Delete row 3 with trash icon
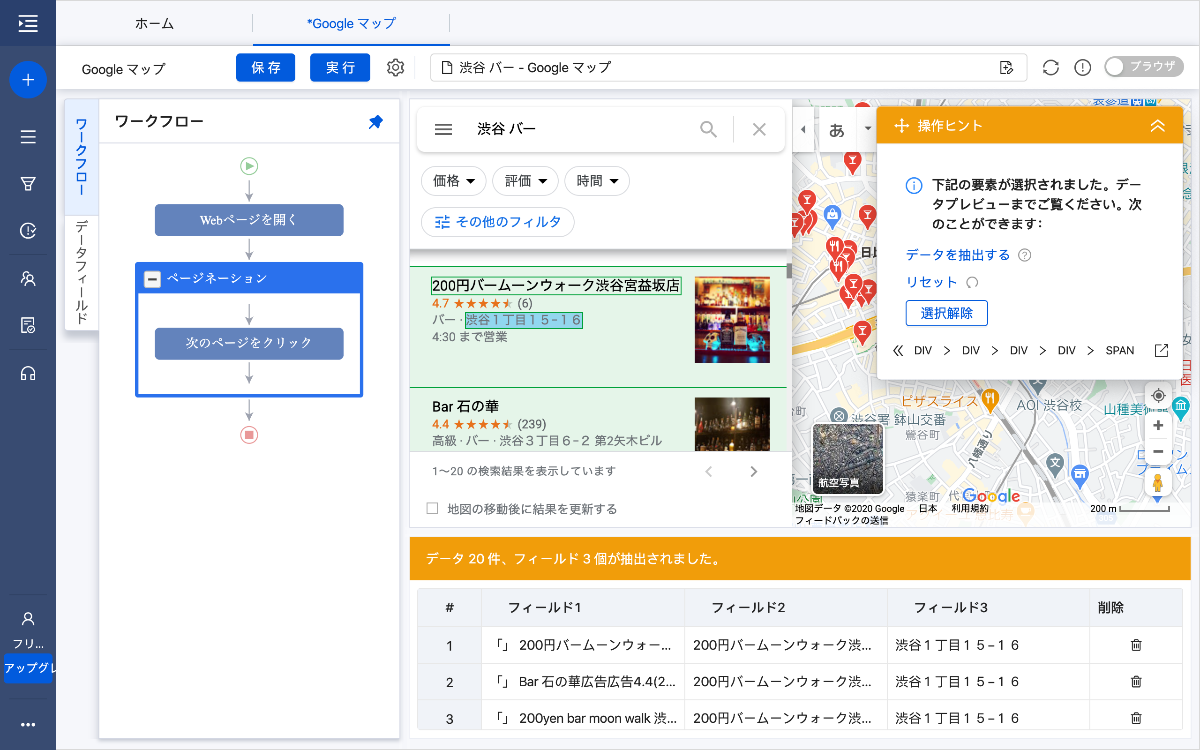1200x750 pixels. [x=1136, y=718]
